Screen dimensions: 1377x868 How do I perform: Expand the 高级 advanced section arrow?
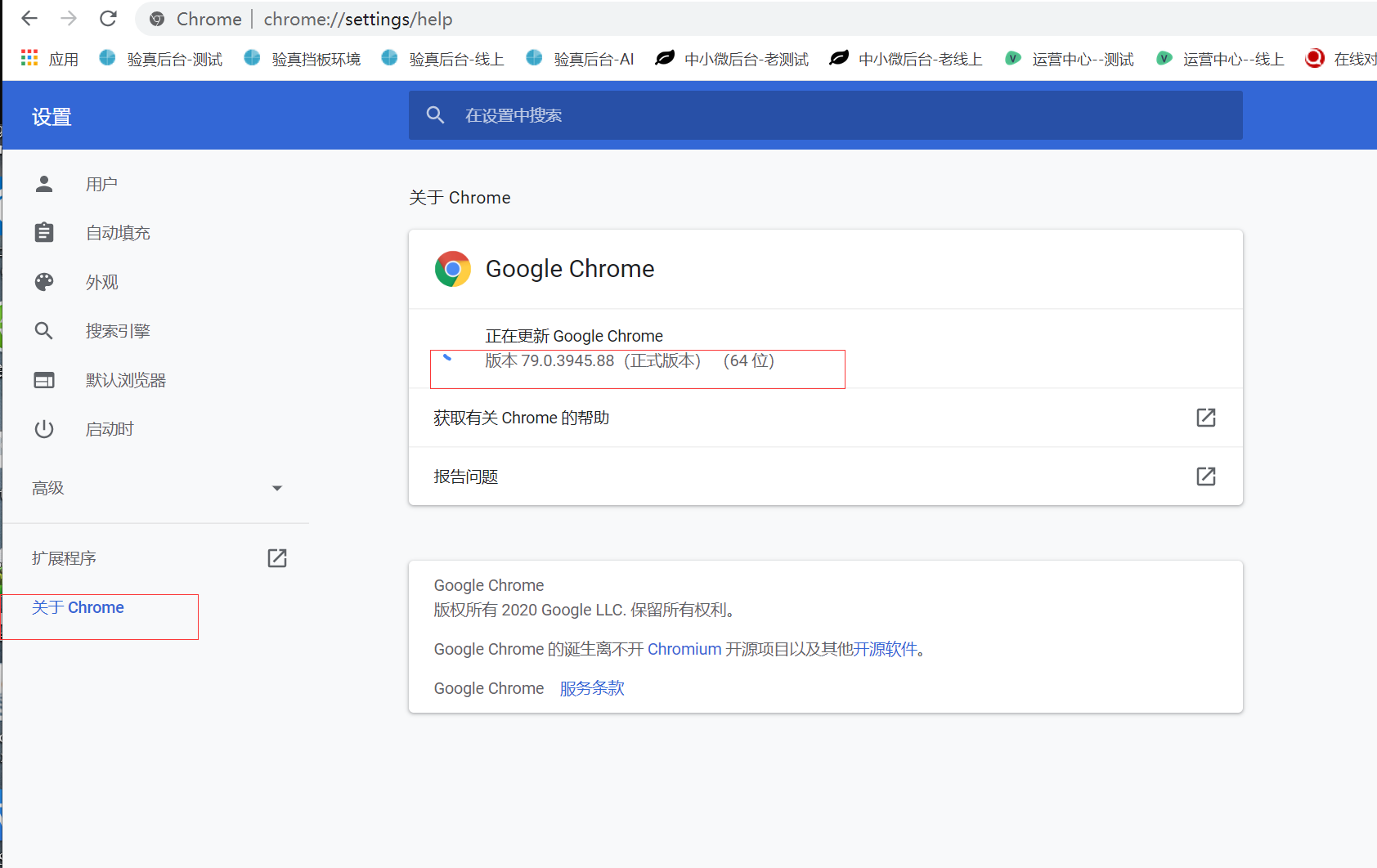point(277,488)
